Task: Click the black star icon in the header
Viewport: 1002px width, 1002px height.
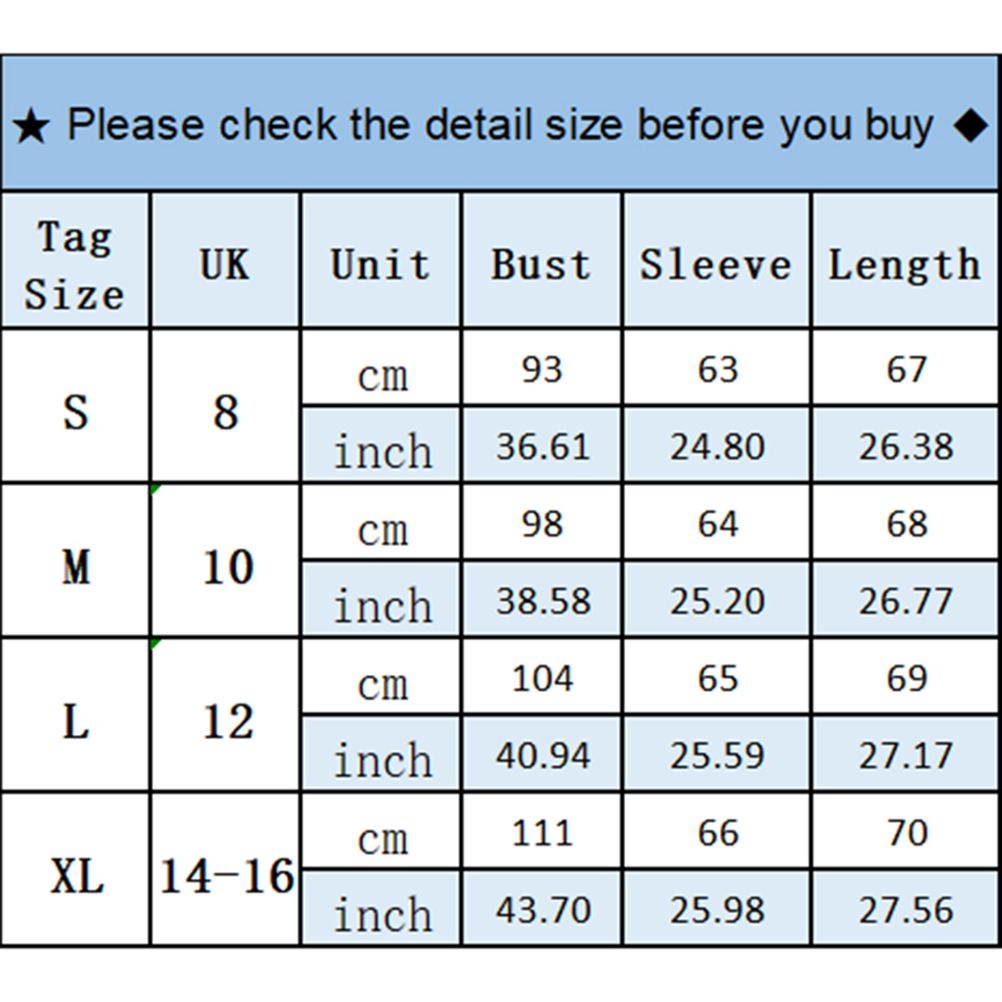Action: [x=32, y=128]
